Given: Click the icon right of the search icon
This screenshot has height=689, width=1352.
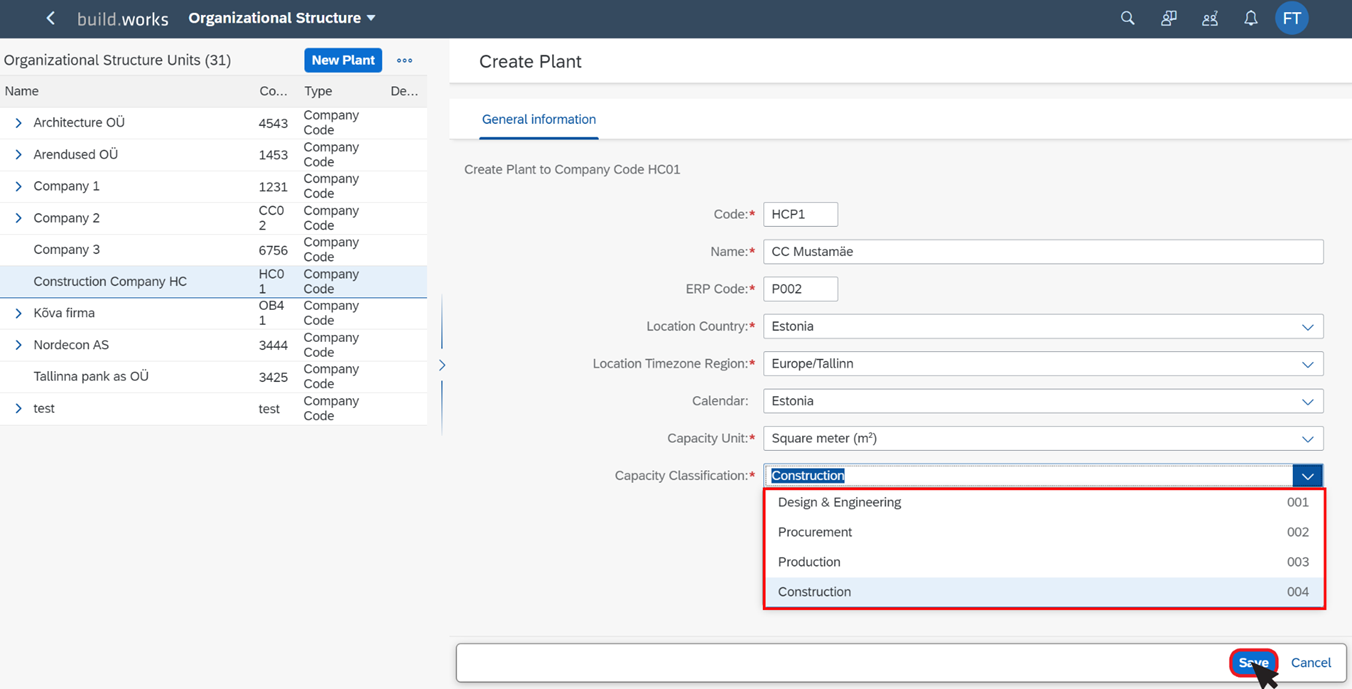Looking at the screenshot, I should point(1168,19).
